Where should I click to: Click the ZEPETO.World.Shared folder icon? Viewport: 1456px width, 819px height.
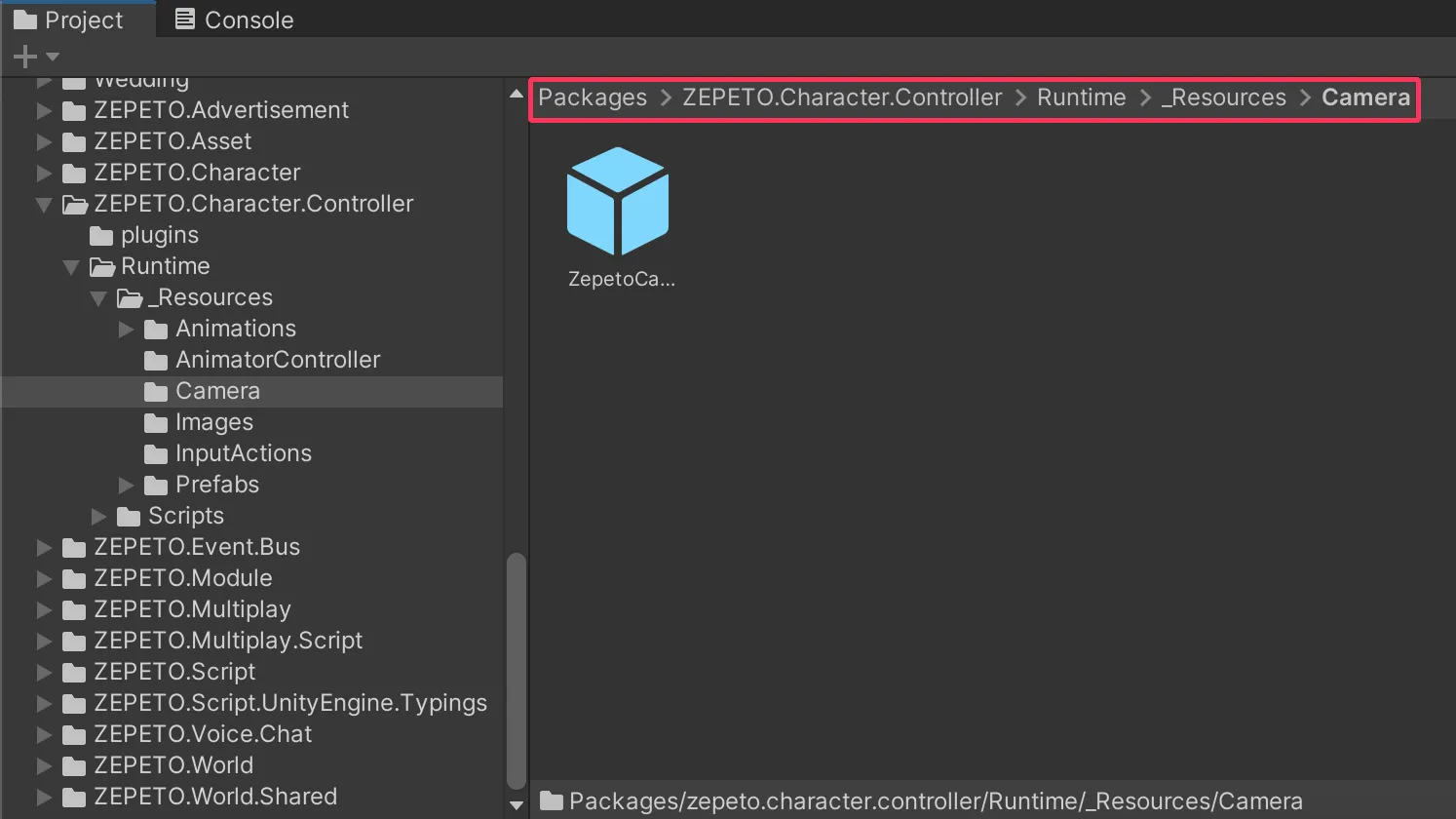point(74,798)
